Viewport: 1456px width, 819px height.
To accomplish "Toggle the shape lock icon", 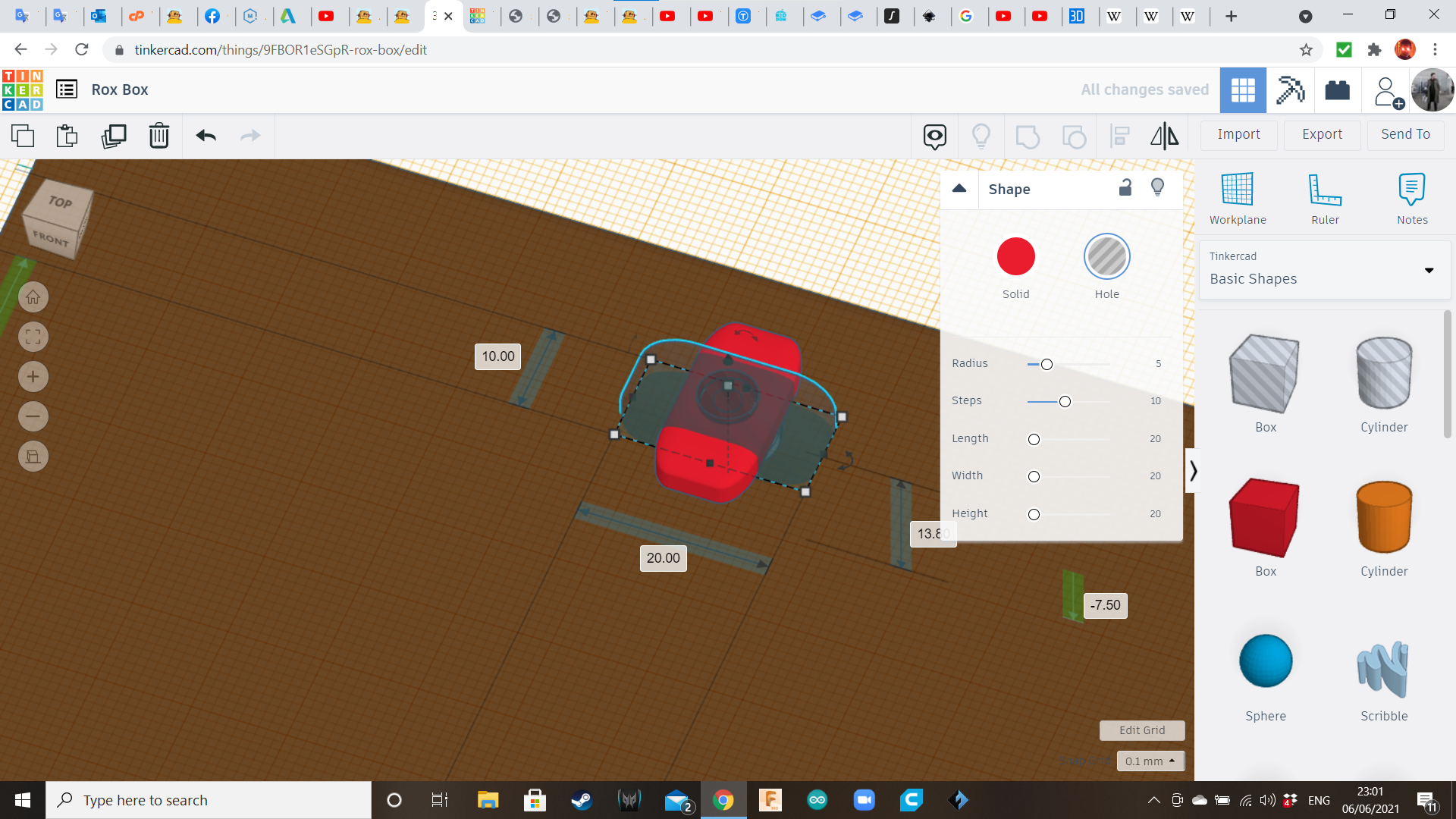I will coord(1125,188).
